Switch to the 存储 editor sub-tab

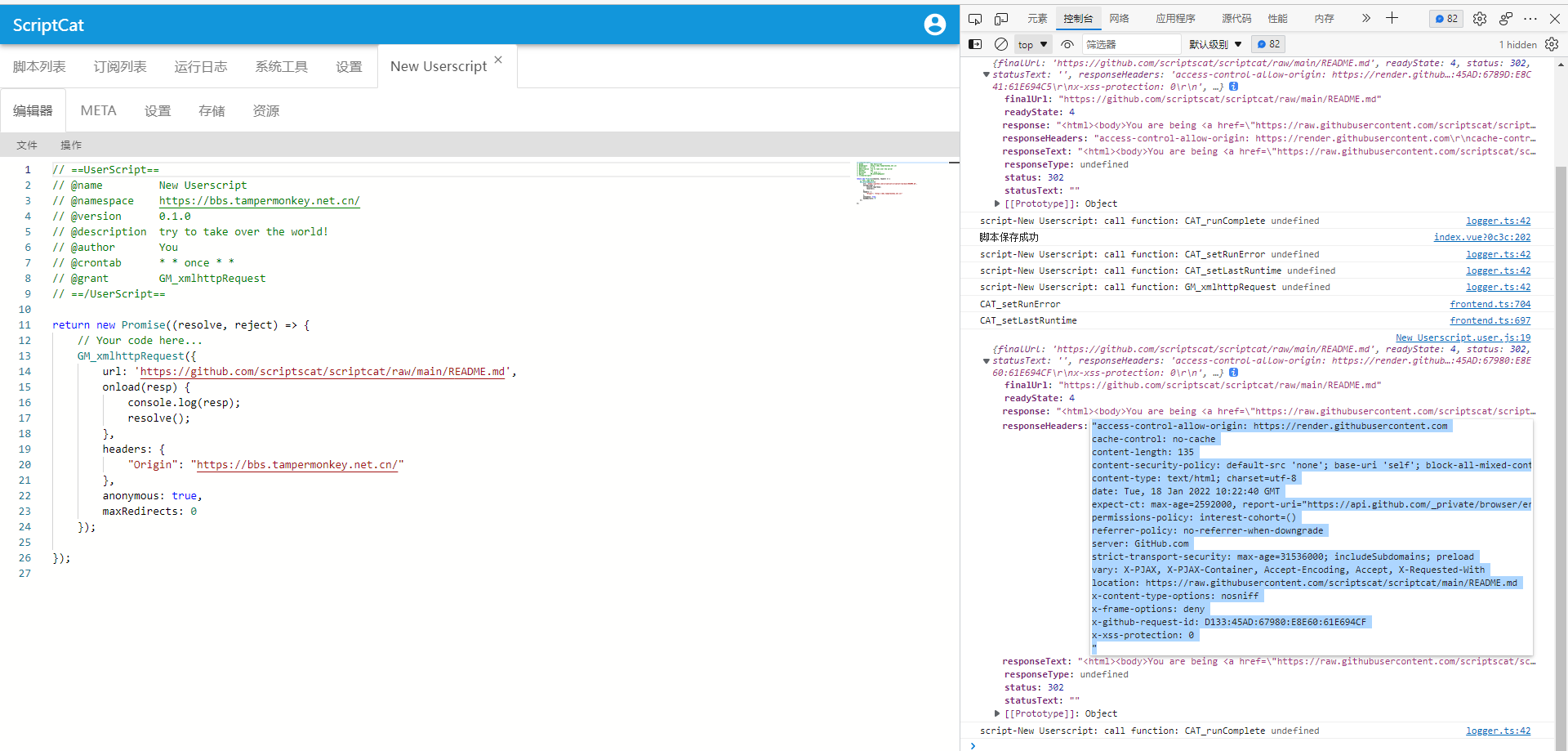tap(212, 110)
